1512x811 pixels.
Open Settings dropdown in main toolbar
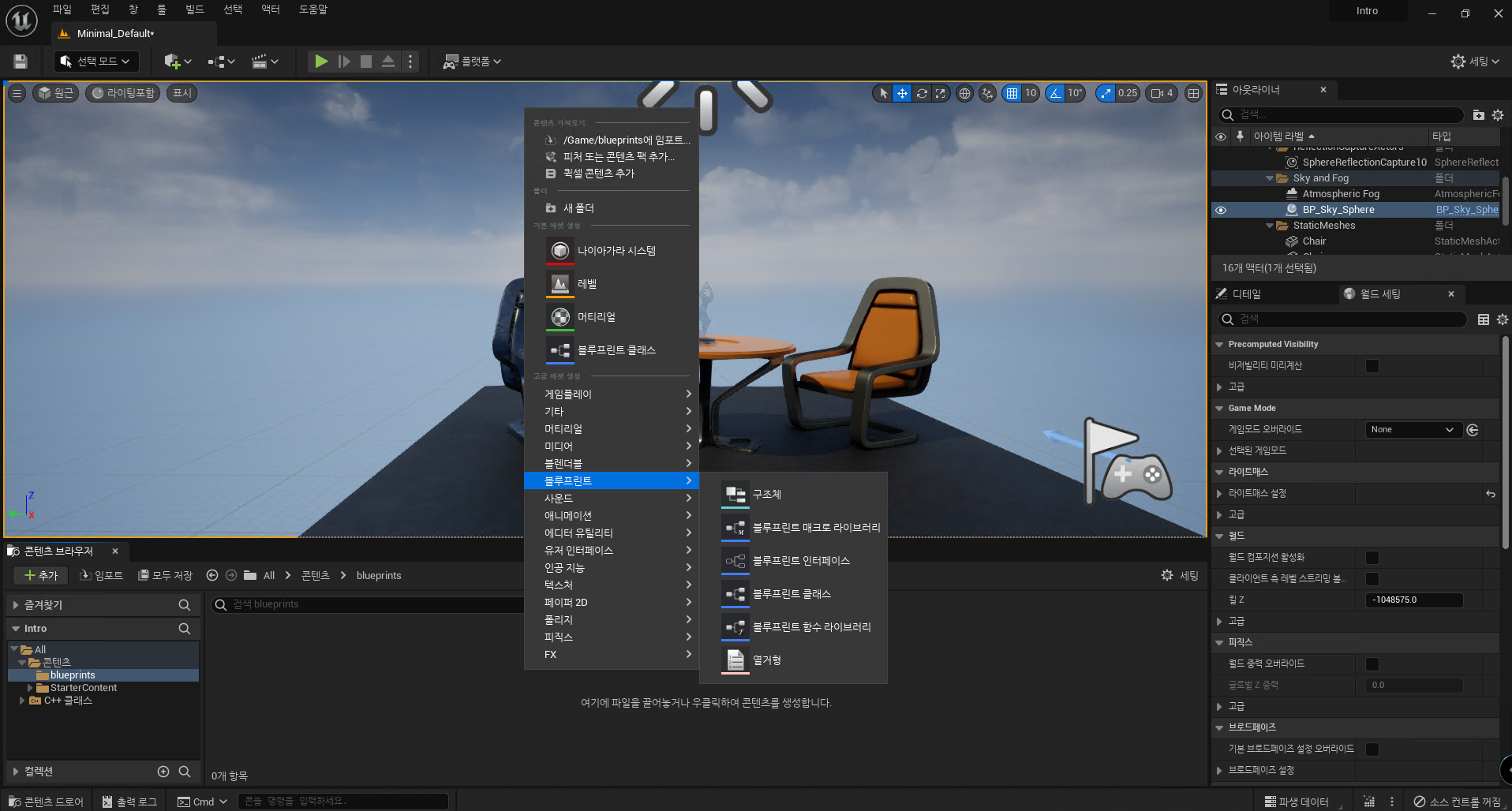click(x=1474, y=62)
